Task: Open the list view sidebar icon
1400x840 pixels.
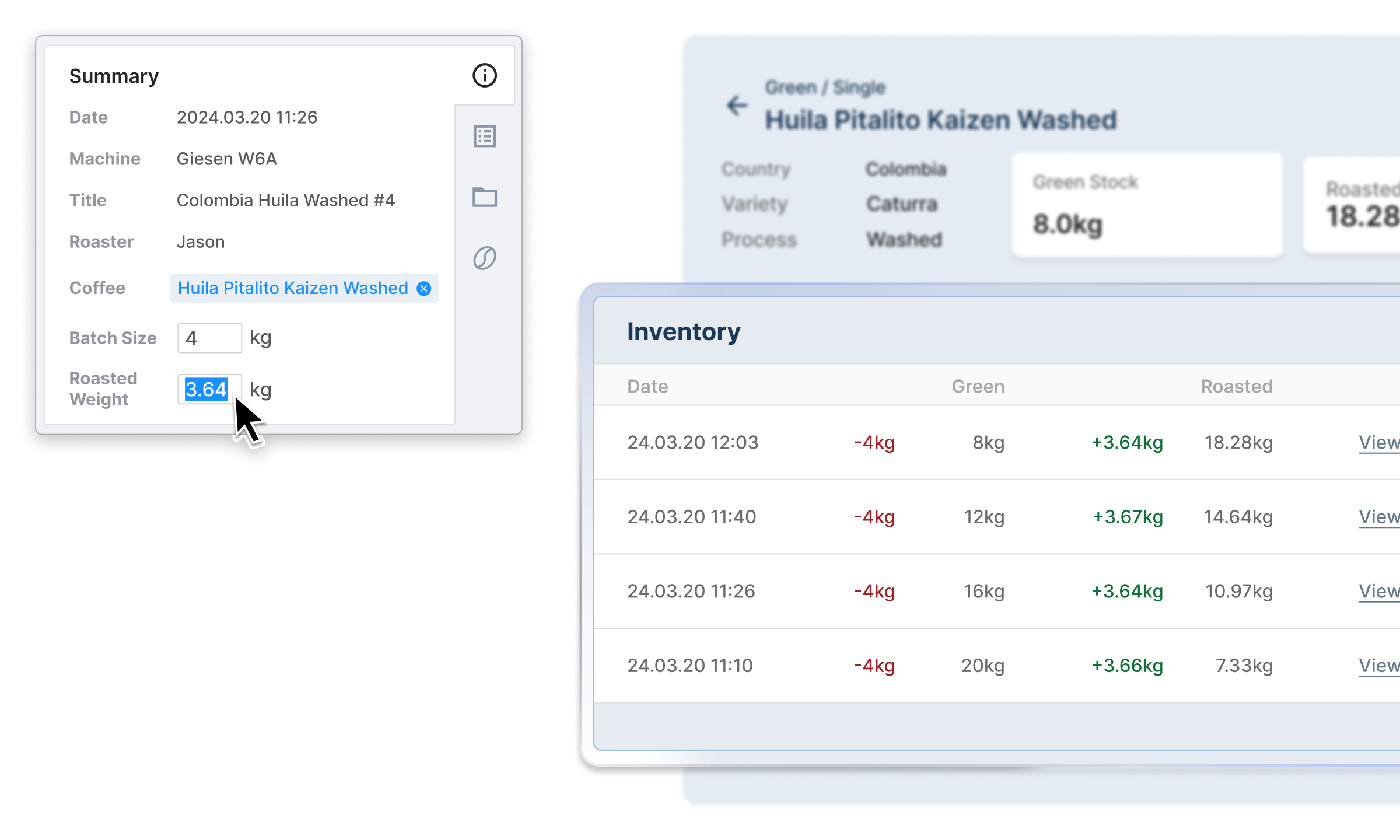Action: [484, 136]
